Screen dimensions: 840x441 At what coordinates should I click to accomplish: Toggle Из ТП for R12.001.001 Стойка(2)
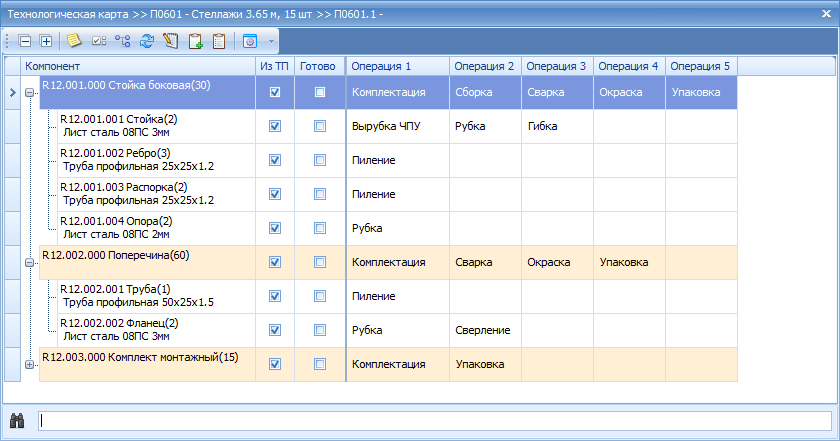(275, 126)
